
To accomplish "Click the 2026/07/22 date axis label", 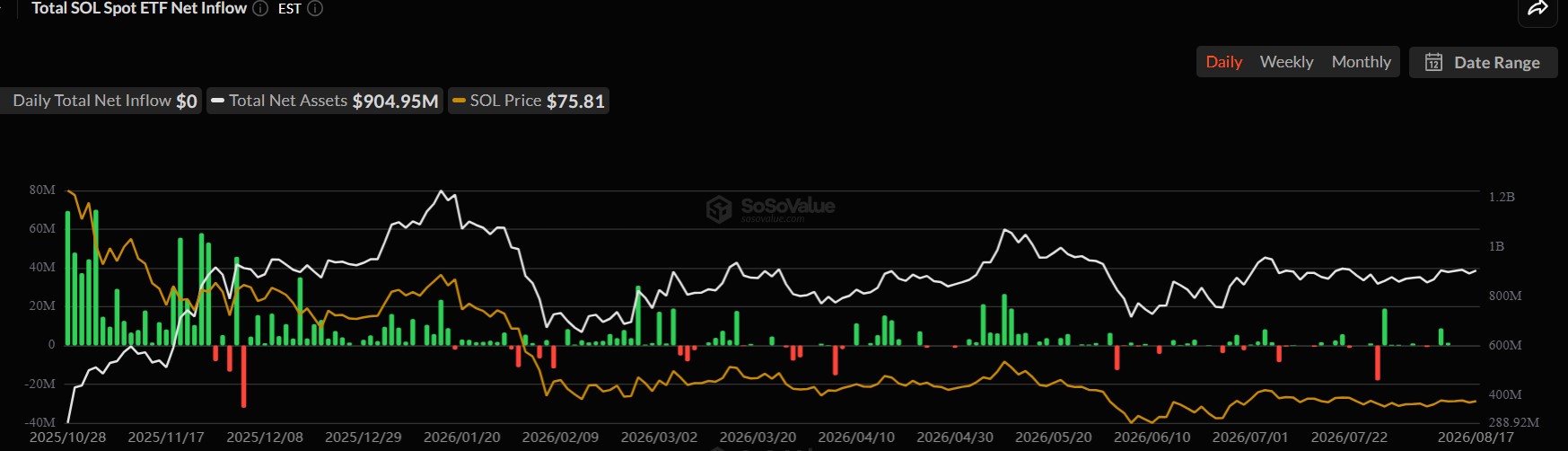I will [1350, 438].
